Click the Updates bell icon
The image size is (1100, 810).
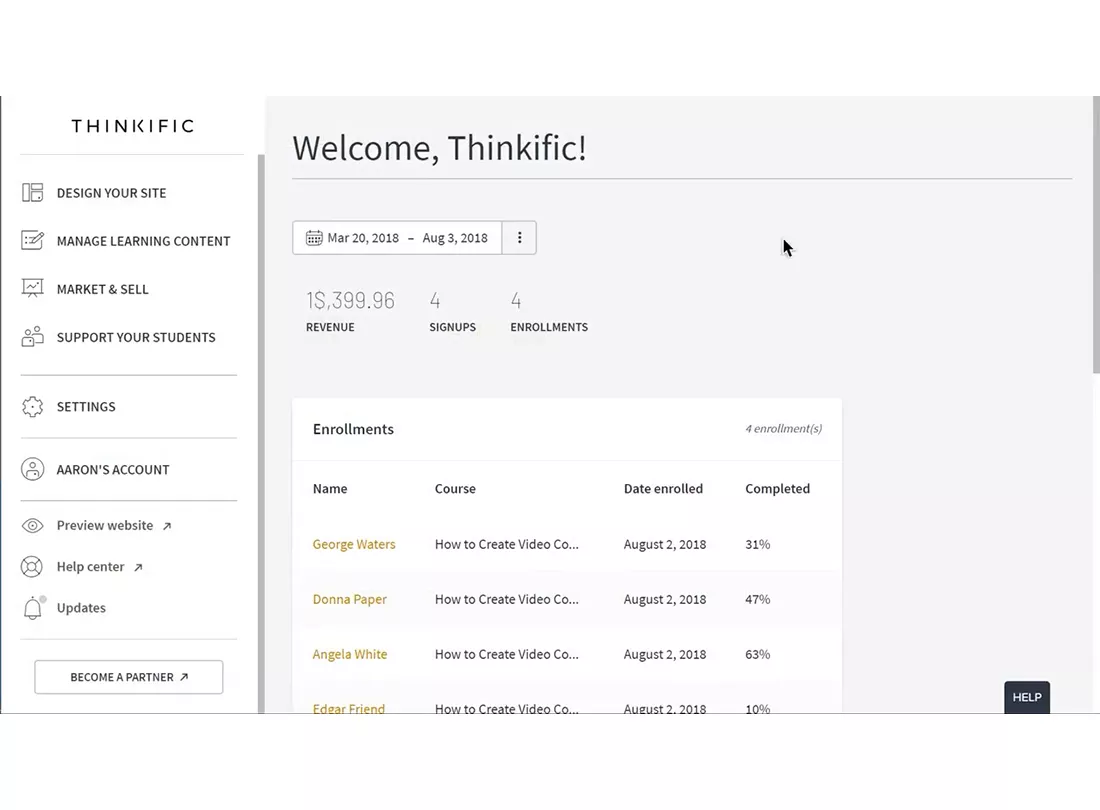(x=33, y=607)
